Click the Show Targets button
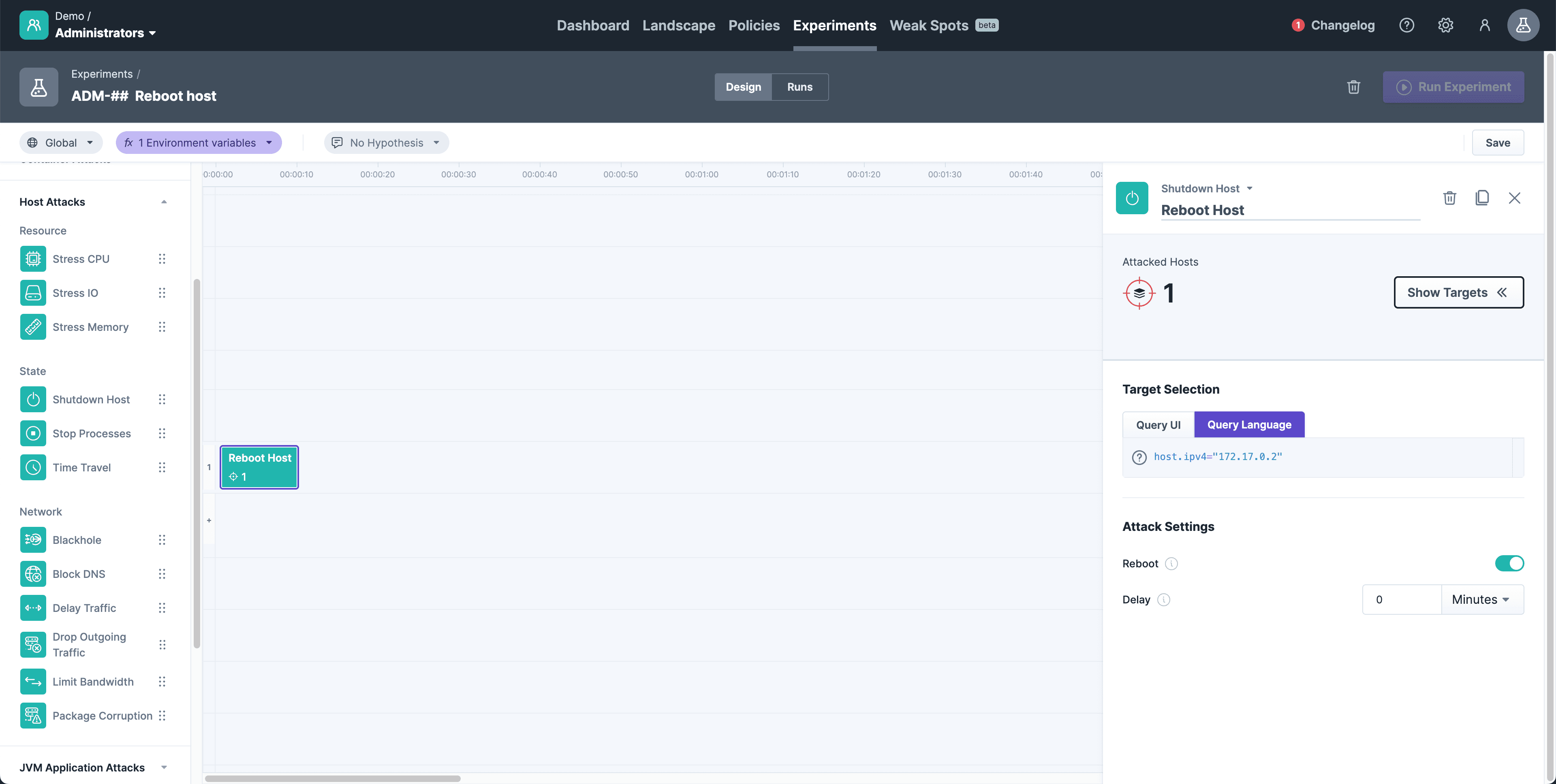 (1458, 292)
